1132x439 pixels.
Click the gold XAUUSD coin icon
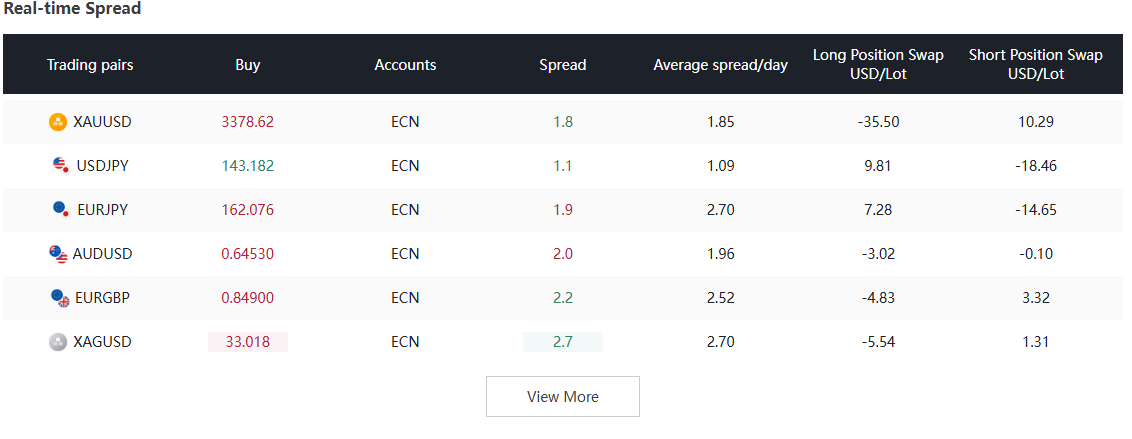click(x=58, y=122)
